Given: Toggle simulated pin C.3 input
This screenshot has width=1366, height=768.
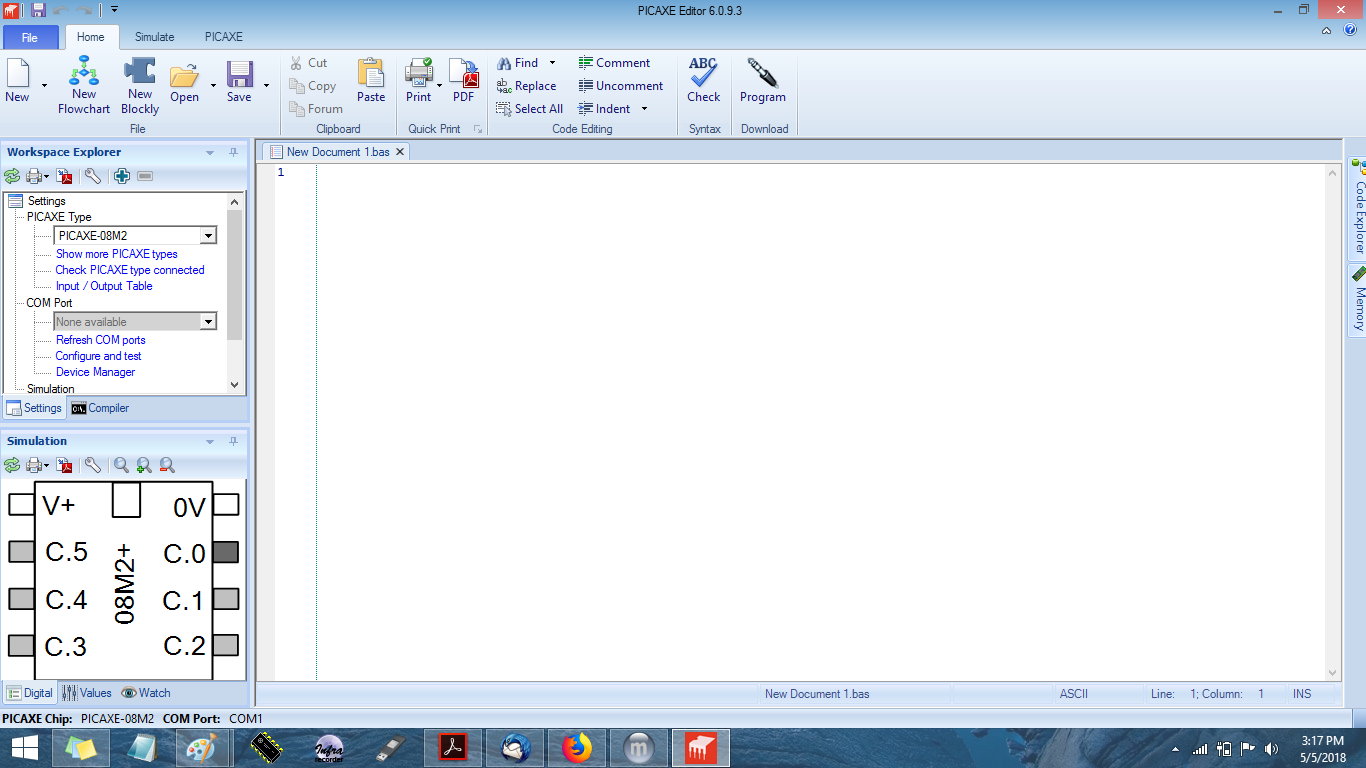Looking at the screenshot, I should coord(21,645).
